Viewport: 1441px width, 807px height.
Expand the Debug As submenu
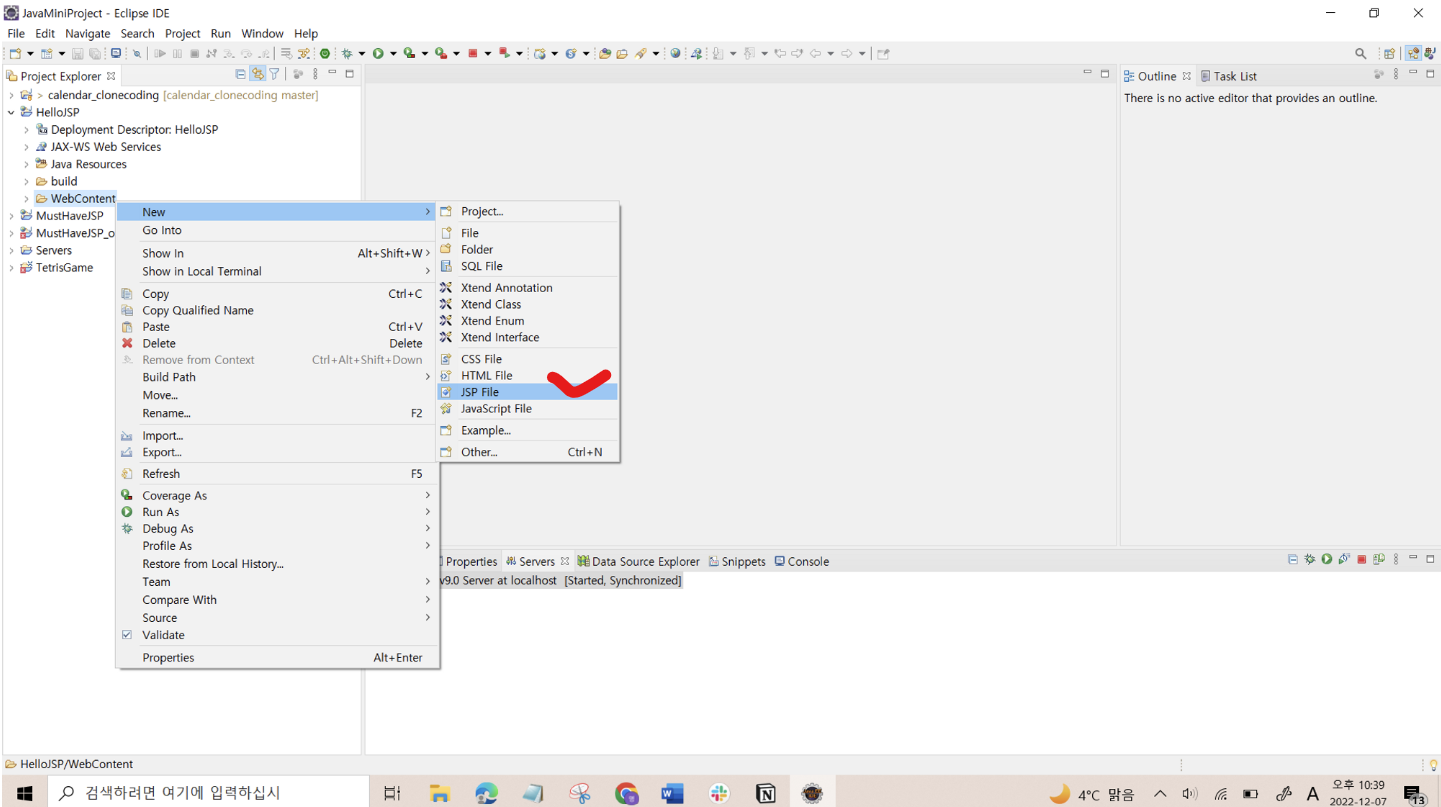pos(277,529)
